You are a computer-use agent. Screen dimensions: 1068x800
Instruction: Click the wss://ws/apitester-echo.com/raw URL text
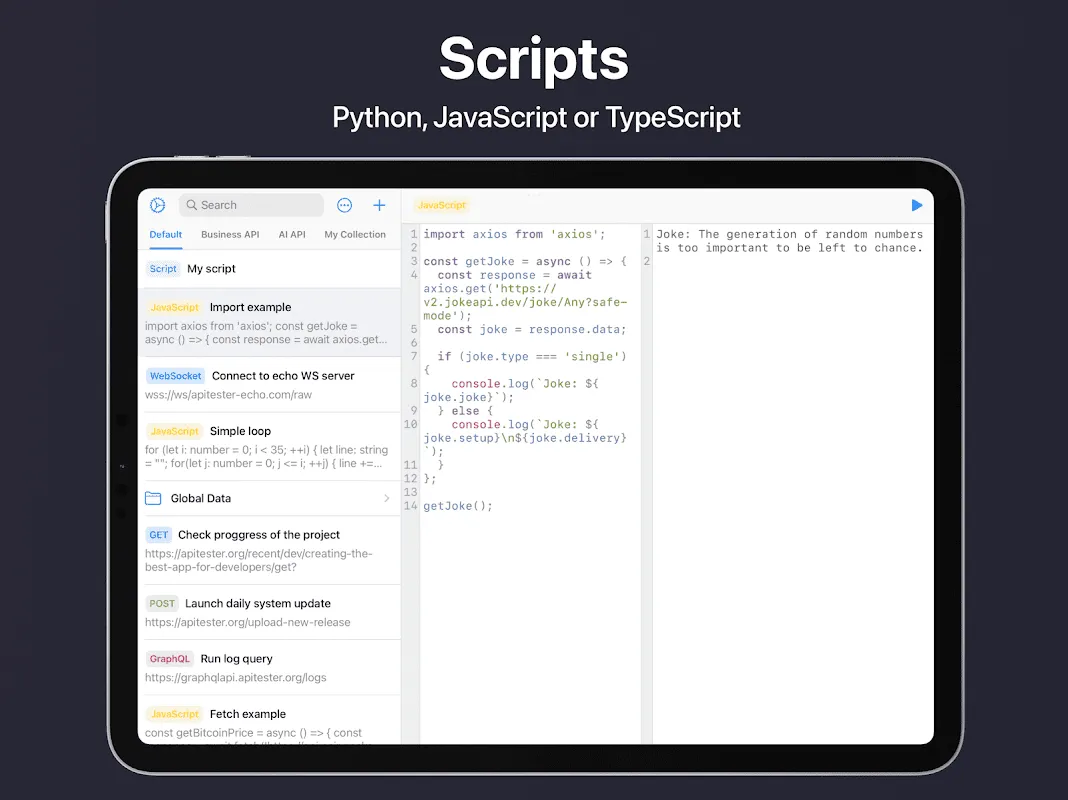[228, 395]
